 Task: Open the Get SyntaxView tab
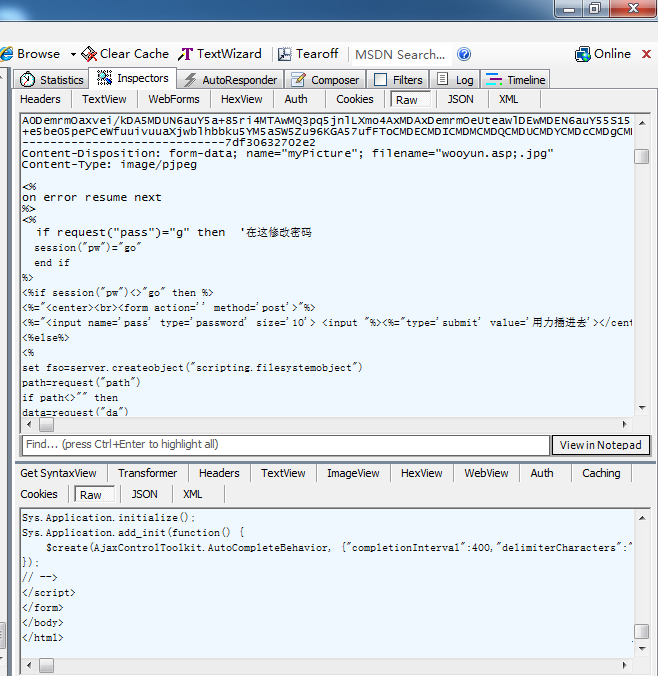click(58, 473)
